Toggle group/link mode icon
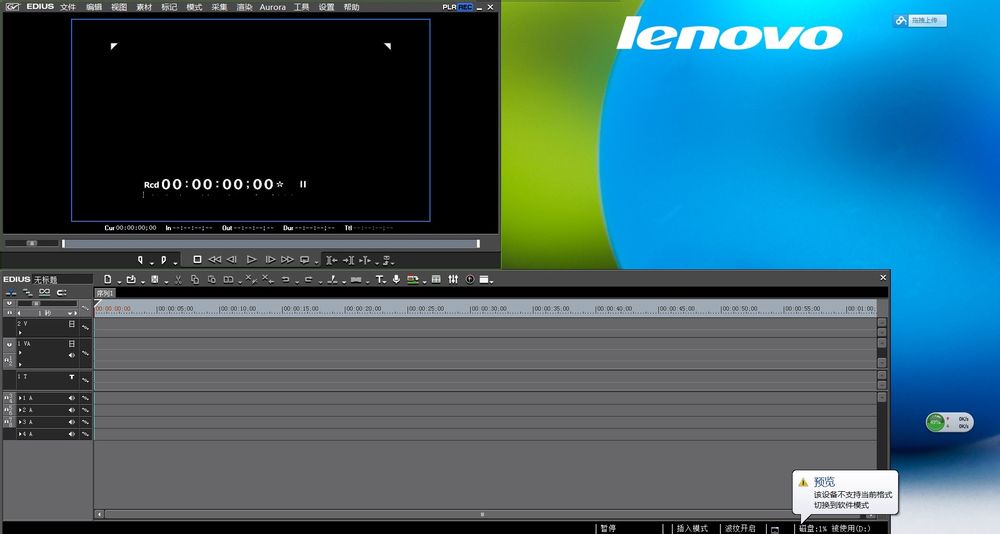1000x534 pixels. point(45,292)
